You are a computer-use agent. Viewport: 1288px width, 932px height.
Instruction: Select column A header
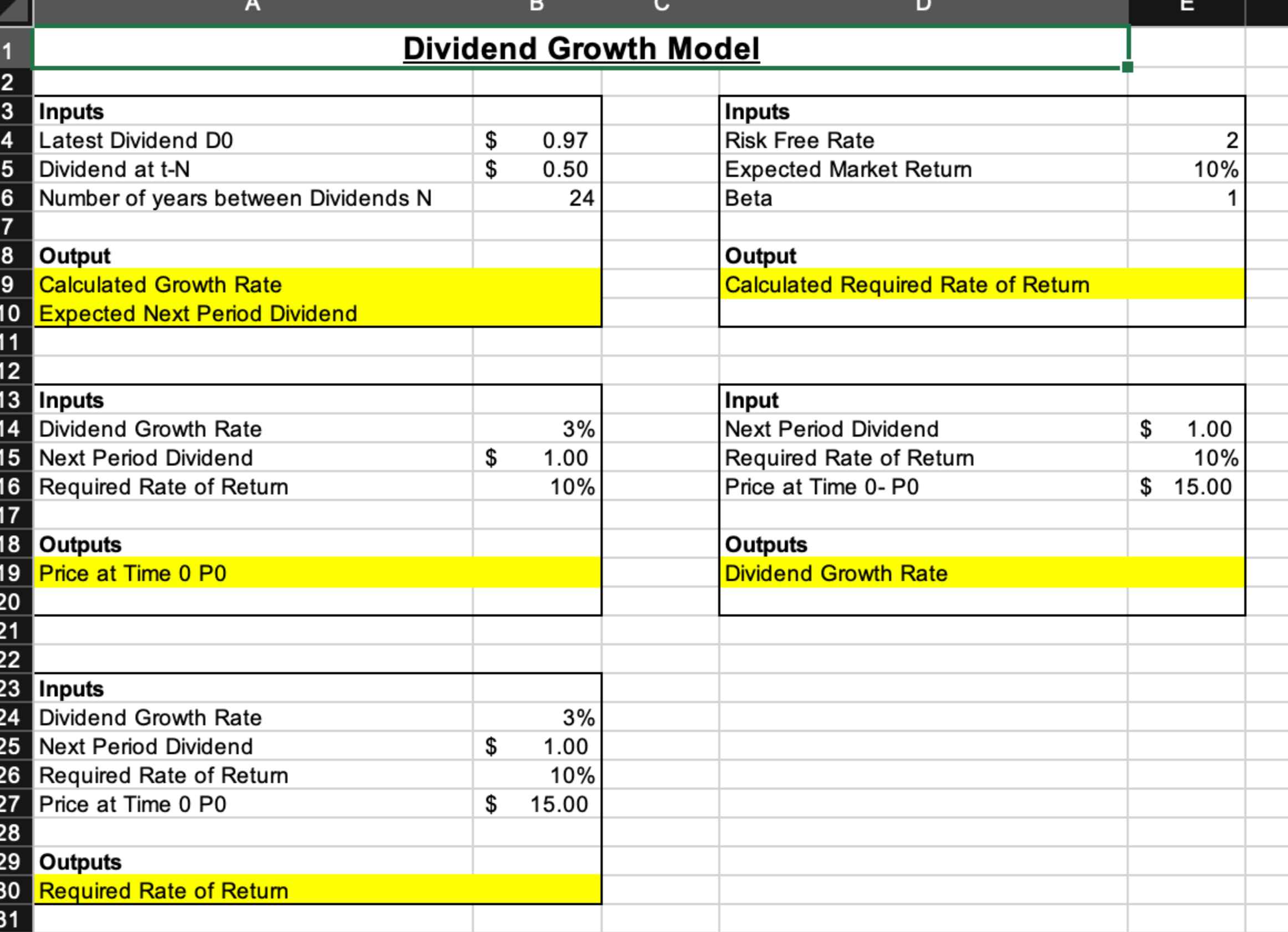(x=252, y=7)
